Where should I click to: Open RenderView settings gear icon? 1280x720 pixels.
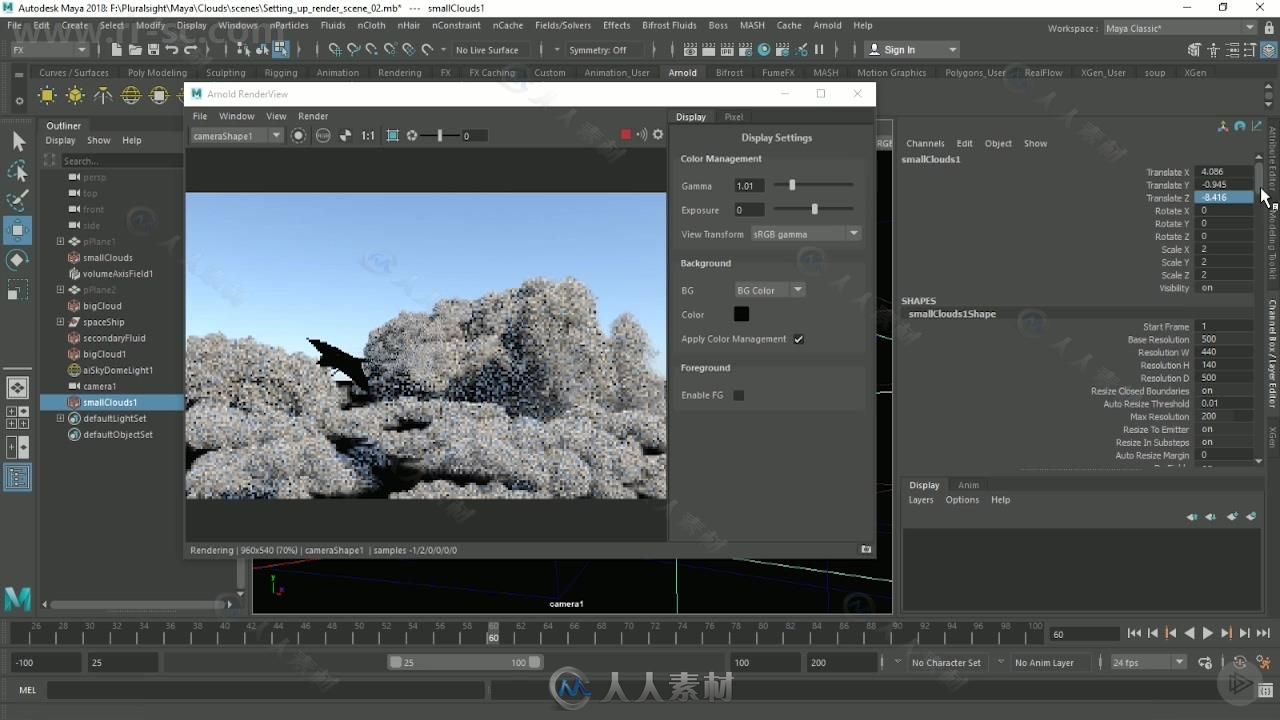point(658,134)
